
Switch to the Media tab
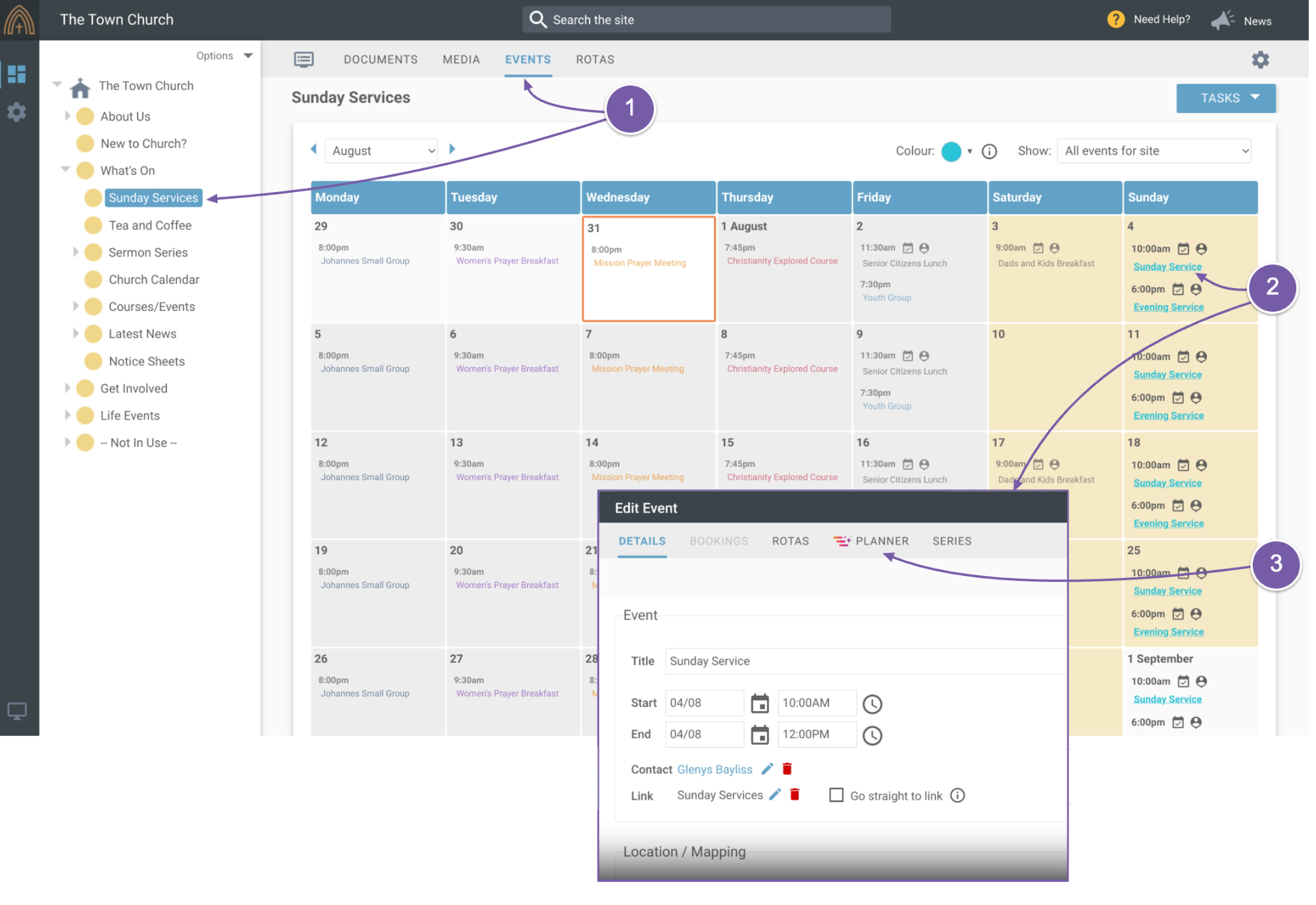tap(461, 60)
